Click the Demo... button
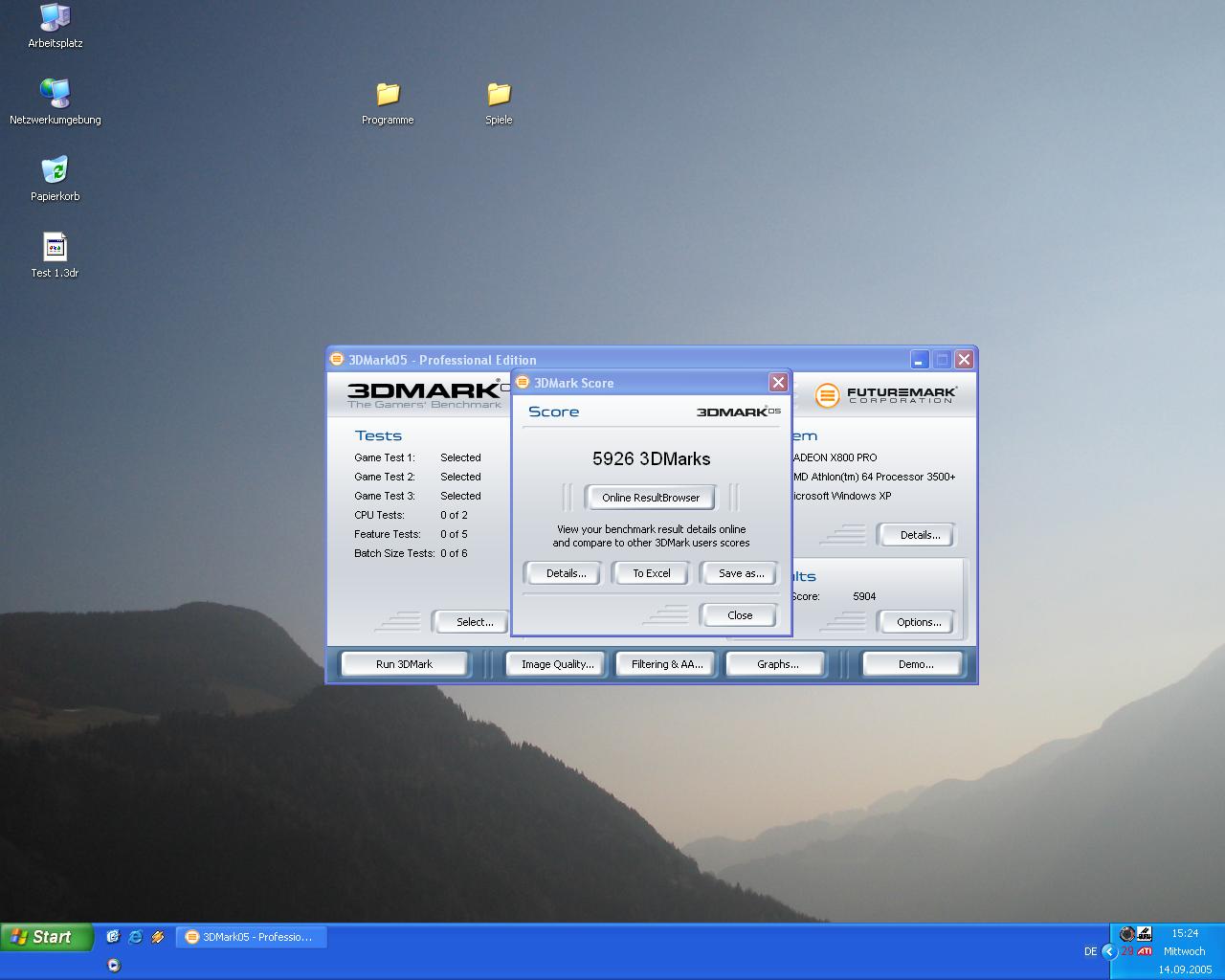The width and height of the screenshot is (1225, 980). [x=915, y=664]
